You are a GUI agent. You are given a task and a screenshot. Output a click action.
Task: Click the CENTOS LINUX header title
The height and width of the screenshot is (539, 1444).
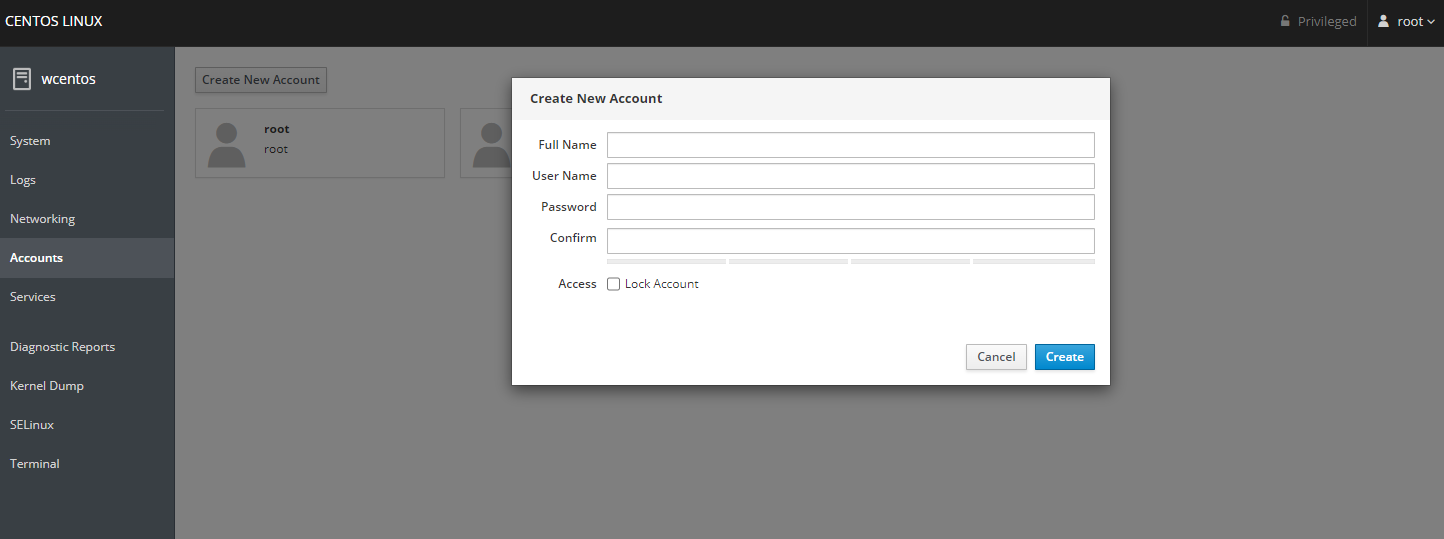(x=54, y=21)
